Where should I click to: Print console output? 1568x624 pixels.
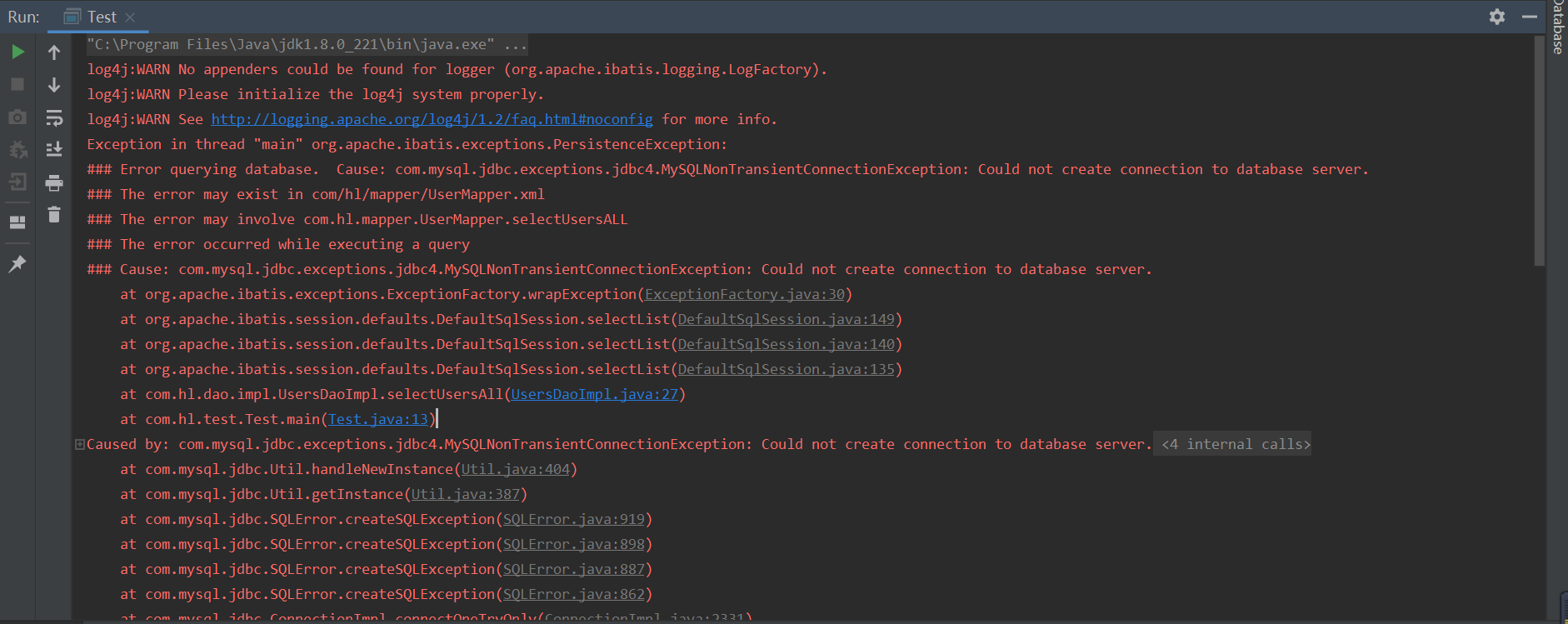[x=54, y=182]
